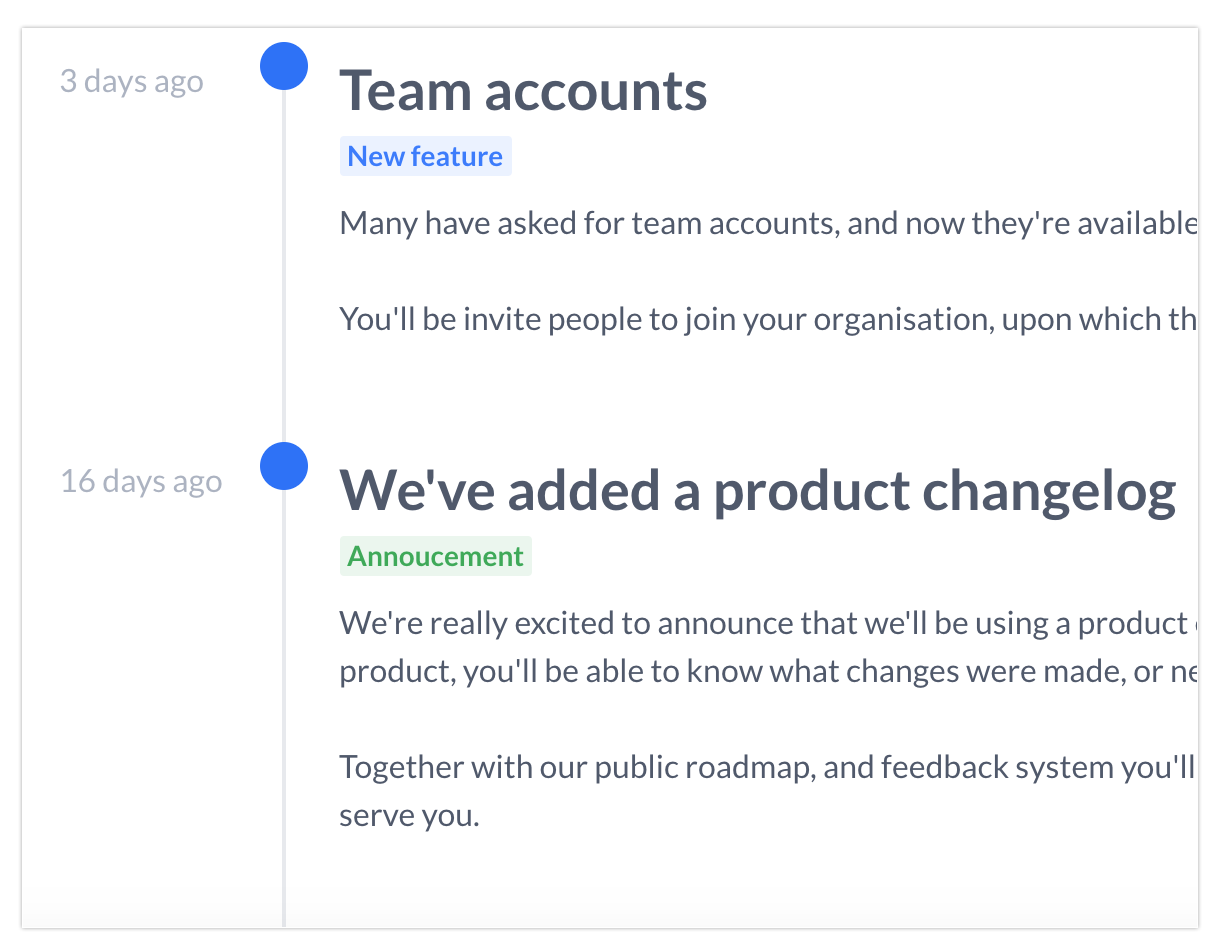
Task: Click the "serve you." closing text
Action: click(409, 815)
